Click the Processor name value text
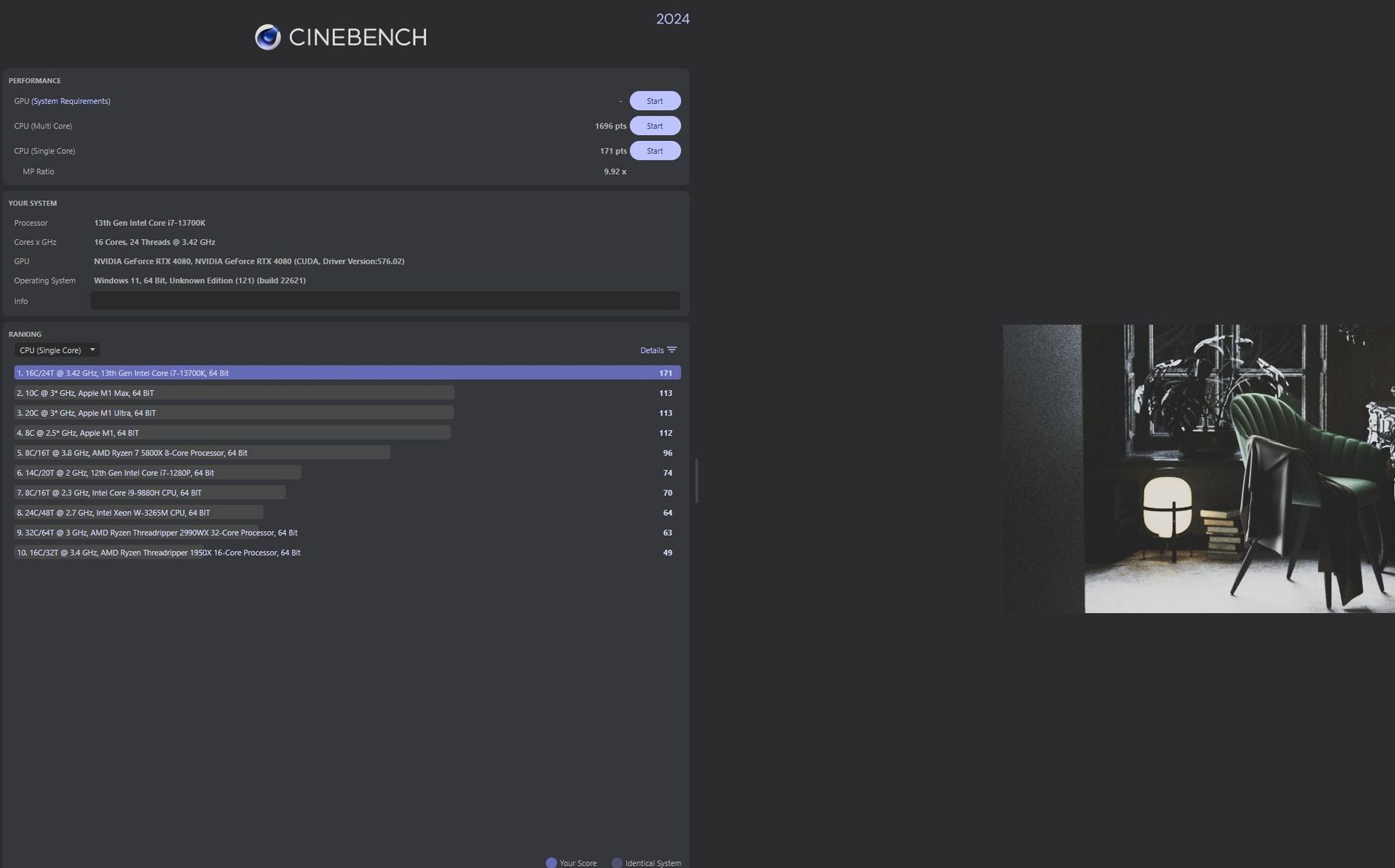1395x868 pixels. pos(150,223)
